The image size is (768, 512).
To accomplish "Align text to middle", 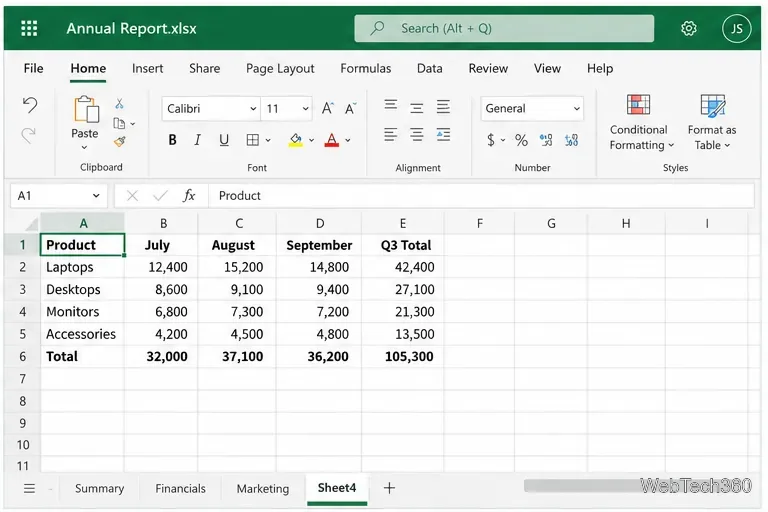I will pyautogui.click(x=417, y=108).
